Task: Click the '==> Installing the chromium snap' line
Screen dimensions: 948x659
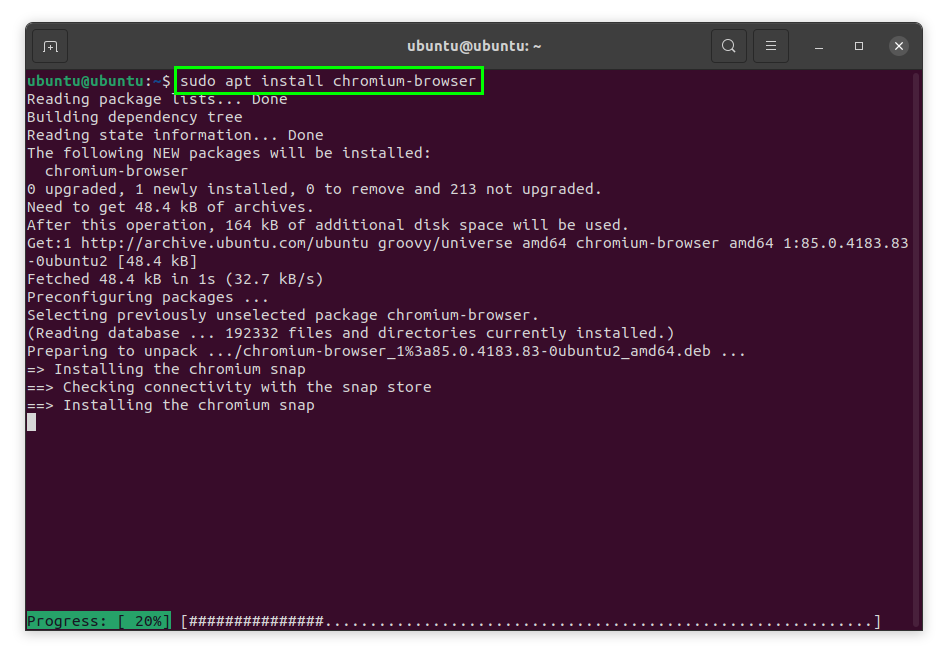Action: click(170, 405)
